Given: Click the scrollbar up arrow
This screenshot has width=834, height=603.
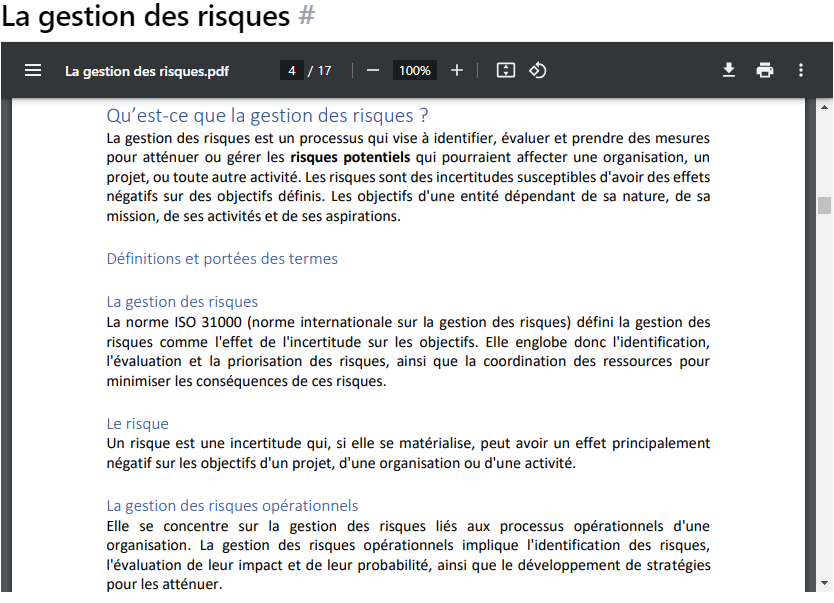Looking at the screenshot, I should point(825,106).
